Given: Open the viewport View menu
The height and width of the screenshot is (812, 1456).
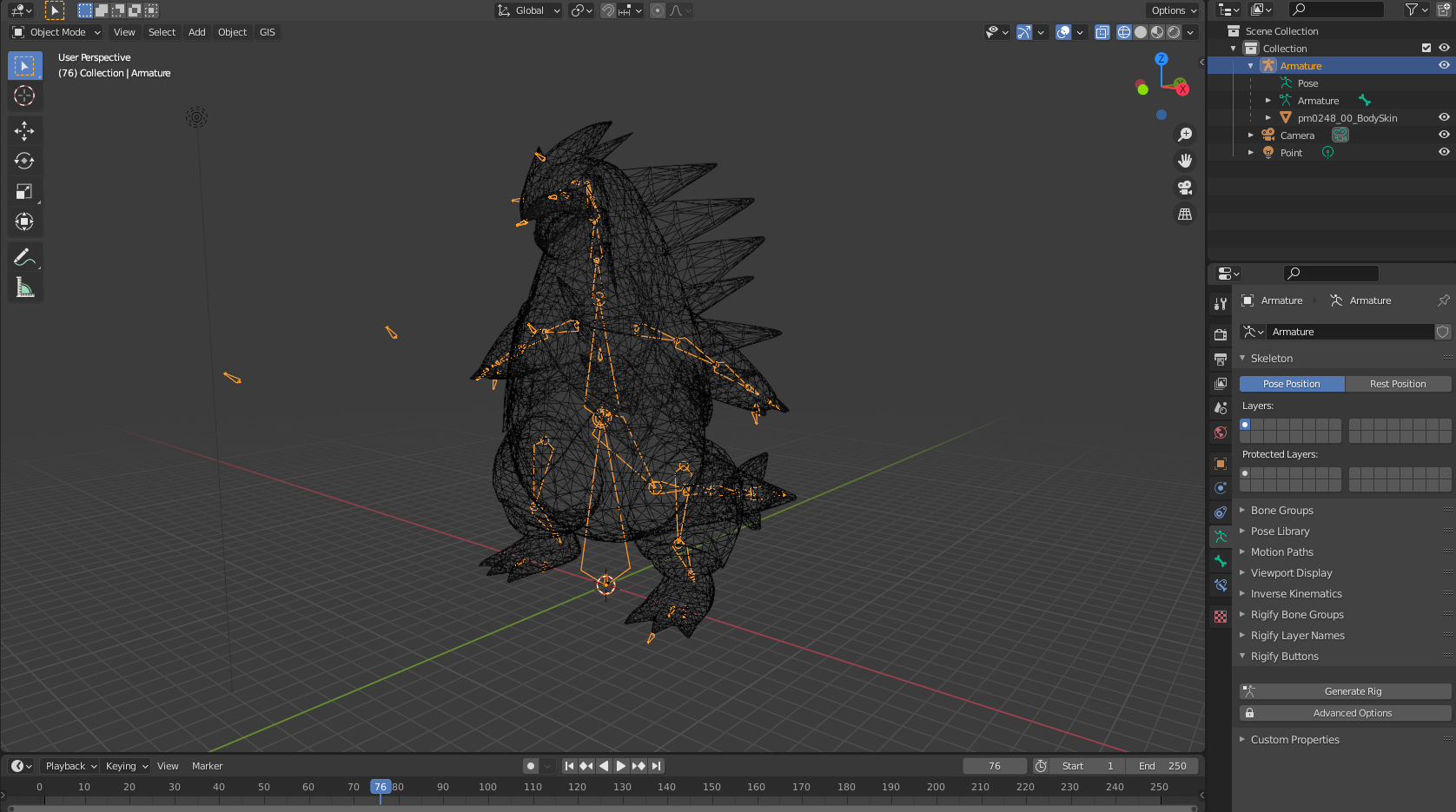Looking at the screenshot, I should coord(124,32).
